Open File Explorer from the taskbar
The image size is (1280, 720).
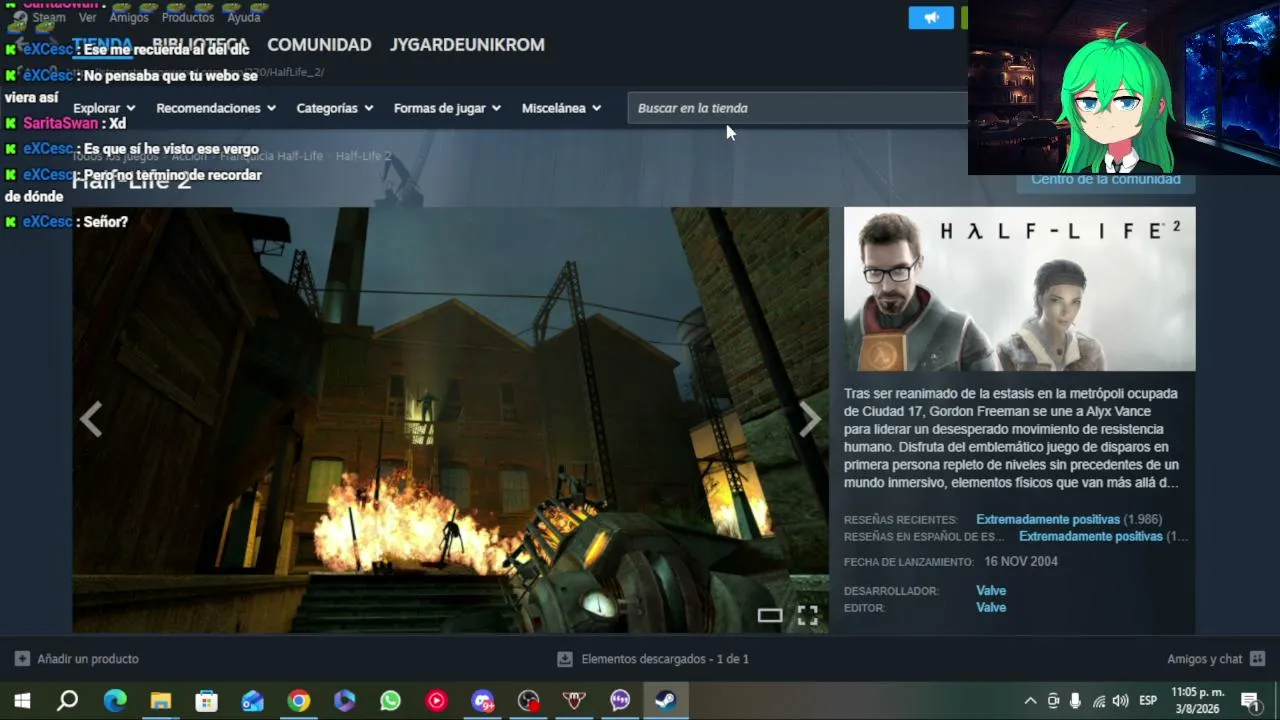pos(161,701)
